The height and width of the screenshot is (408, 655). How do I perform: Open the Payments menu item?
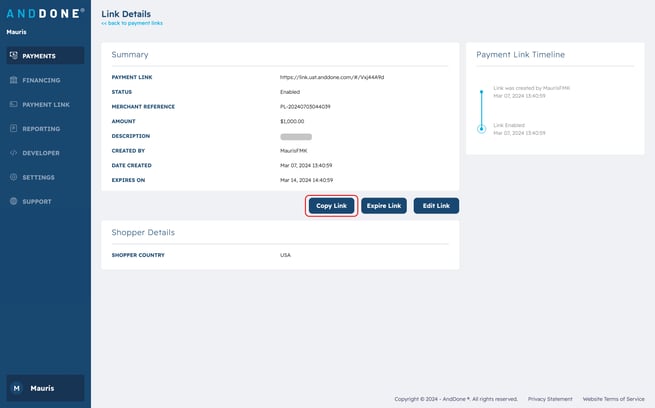pyautogui.click(x=45, y=56)
